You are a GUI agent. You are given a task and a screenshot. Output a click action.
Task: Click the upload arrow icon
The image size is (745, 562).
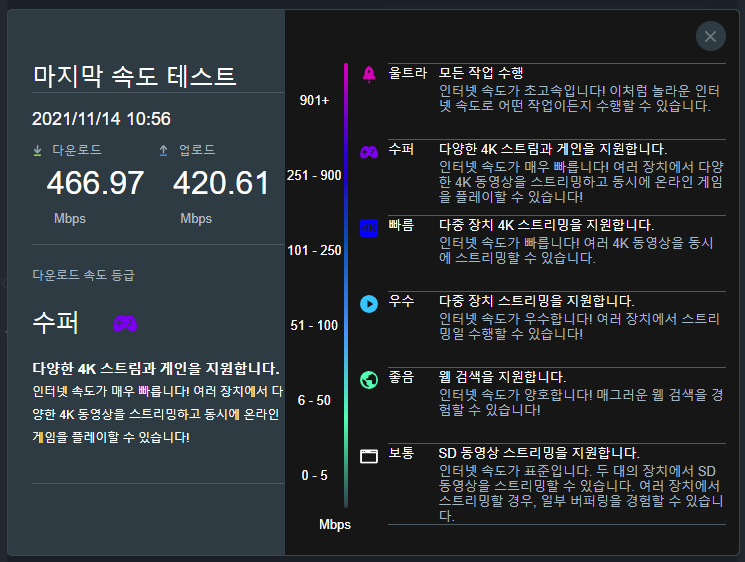[163, 151]
